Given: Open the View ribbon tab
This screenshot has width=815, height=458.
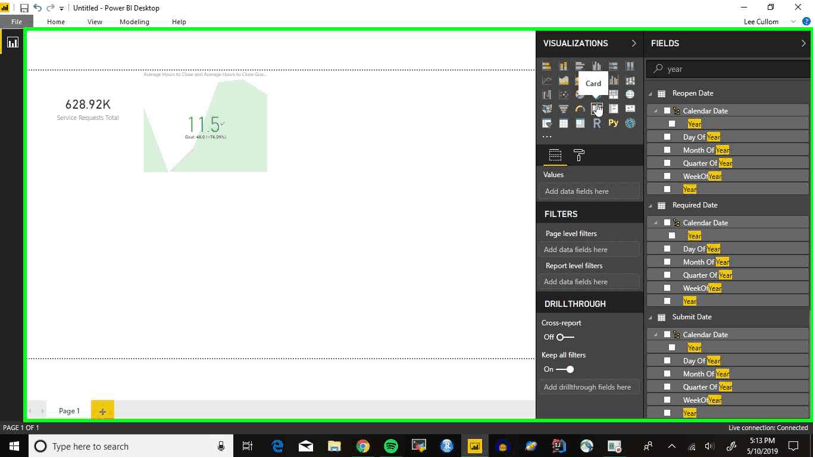Looking at the screenshot, I should point(95,22).
